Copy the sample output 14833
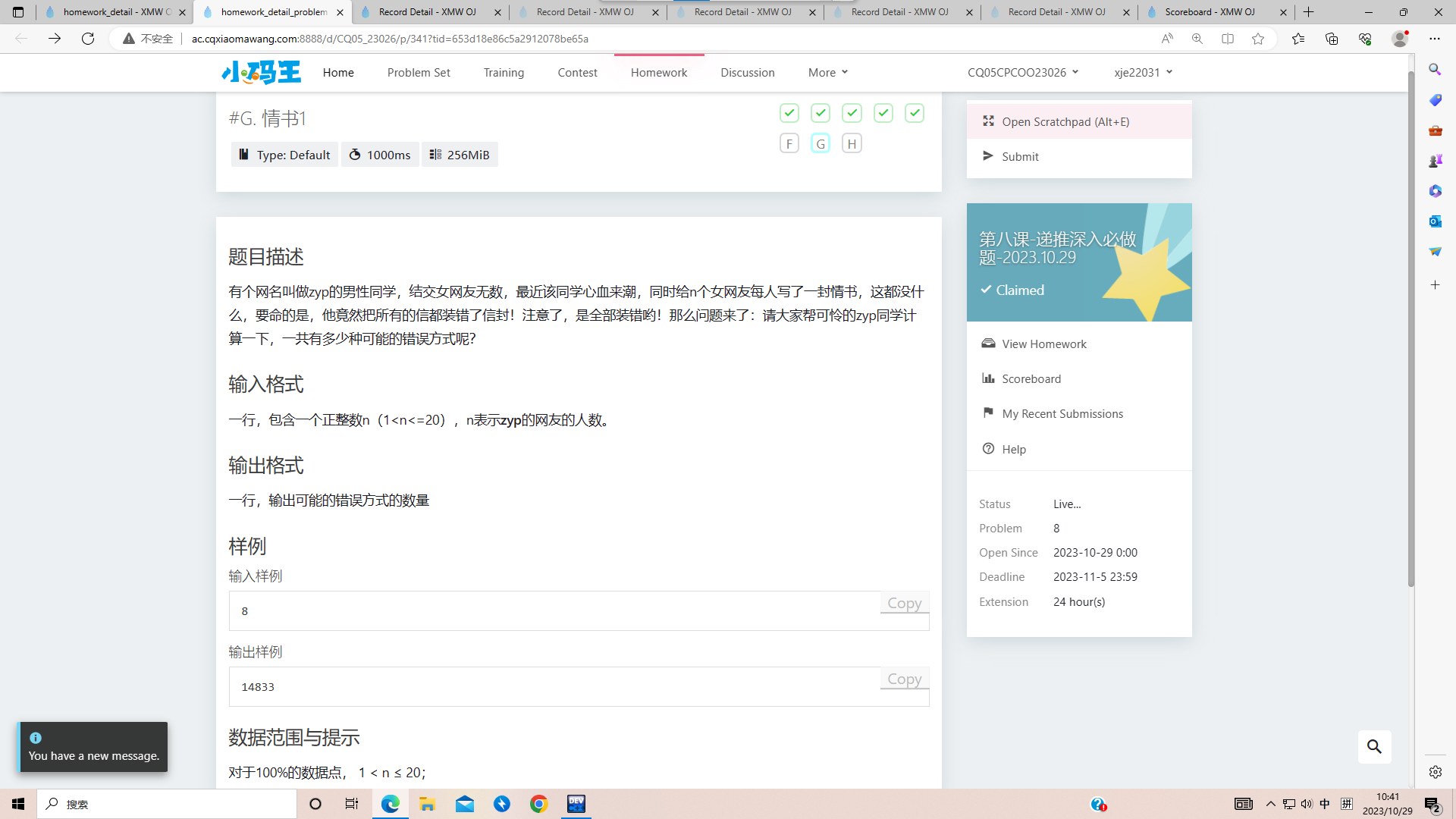The image size is (1456, 819). click(904, 679)
